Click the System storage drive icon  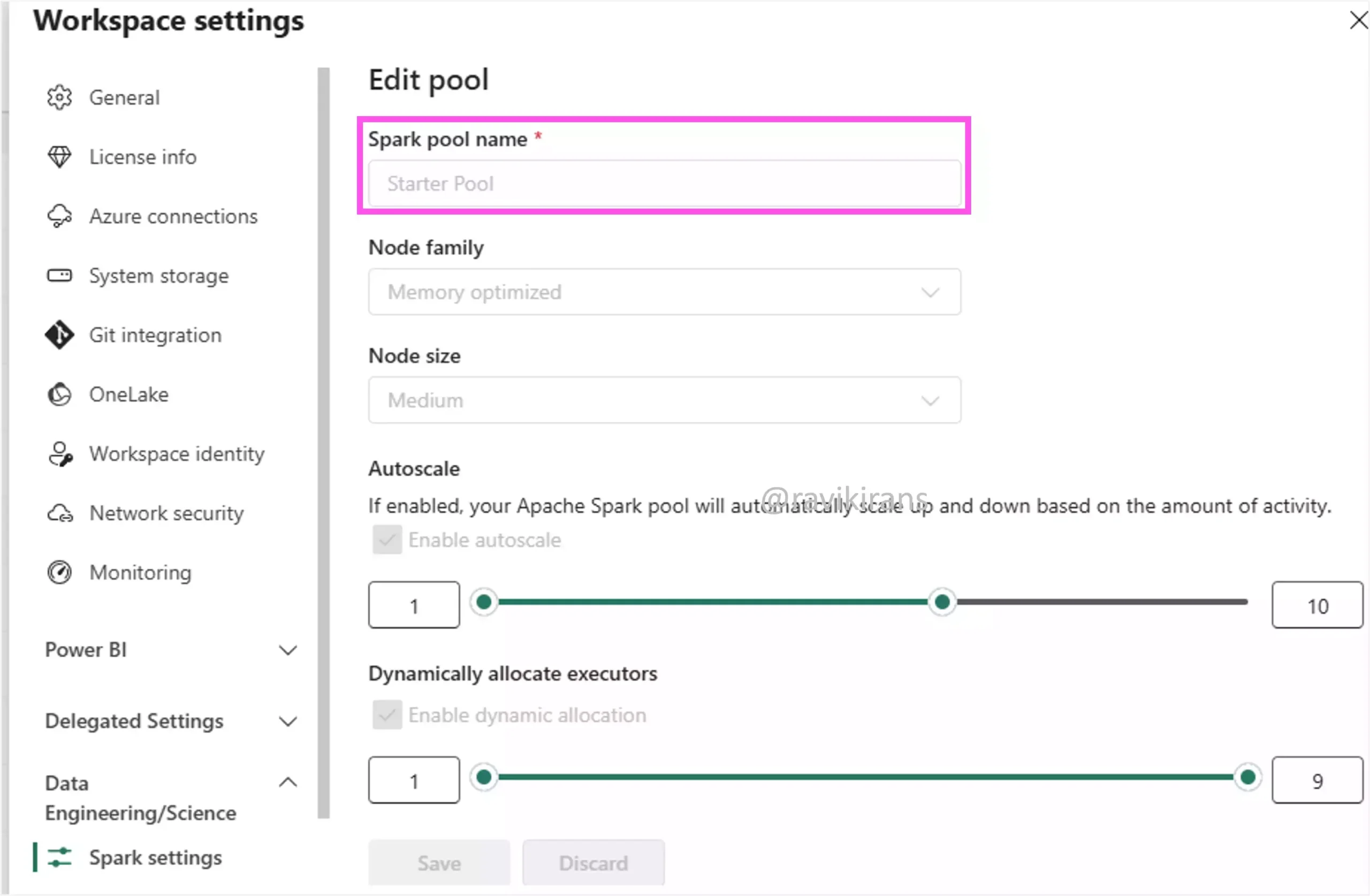coord(59,275)
